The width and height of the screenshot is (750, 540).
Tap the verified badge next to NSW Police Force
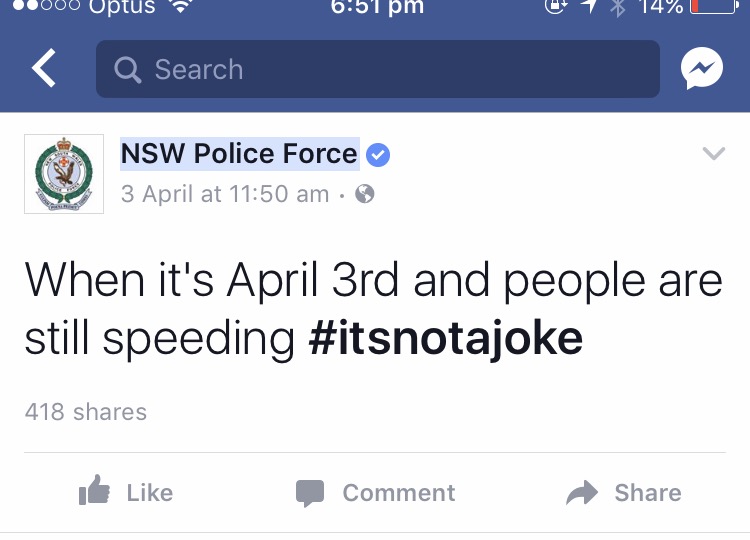378,155
